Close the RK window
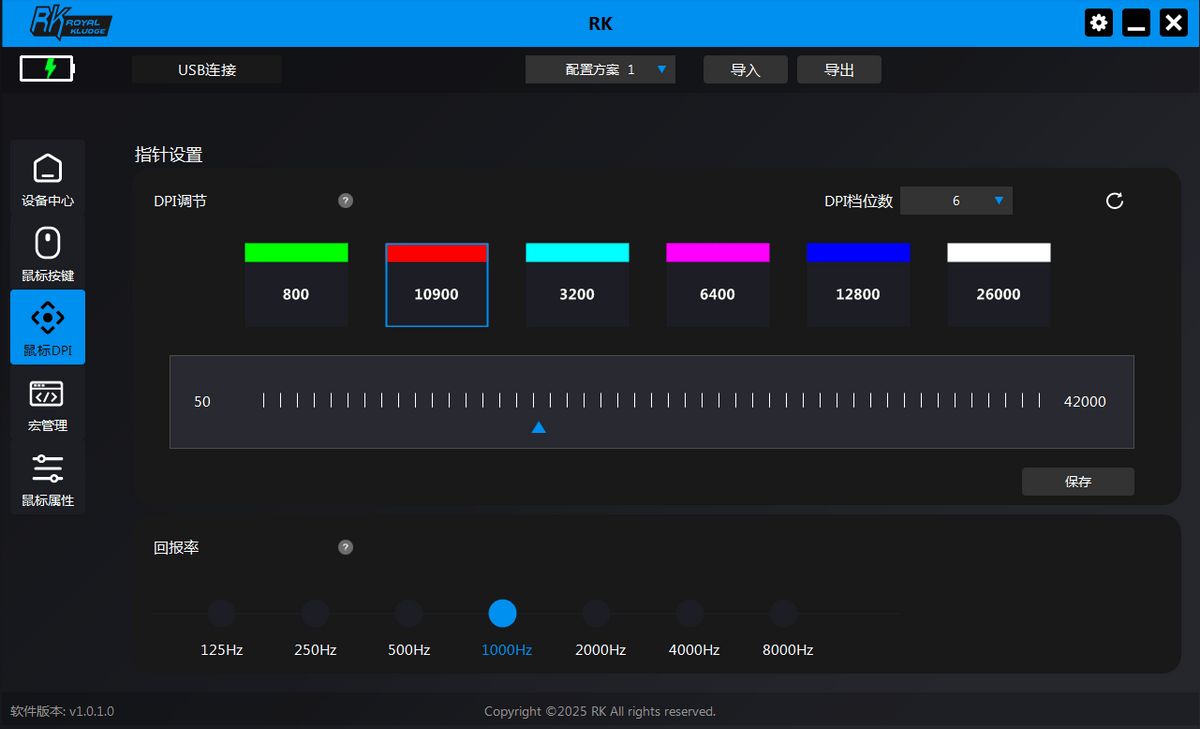 point(1173,23)
